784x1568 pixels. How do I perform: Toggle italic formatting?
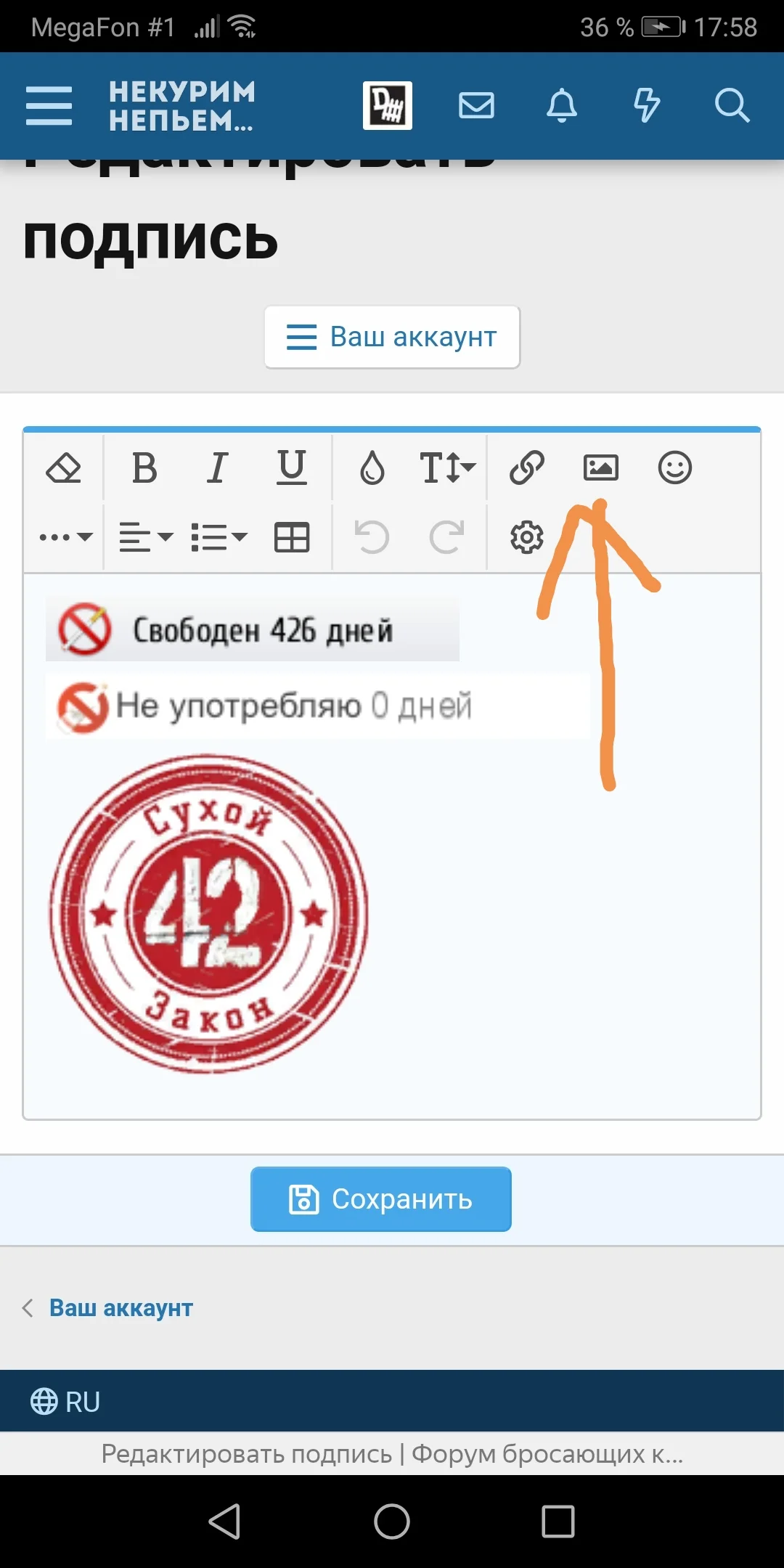(217, 467)
